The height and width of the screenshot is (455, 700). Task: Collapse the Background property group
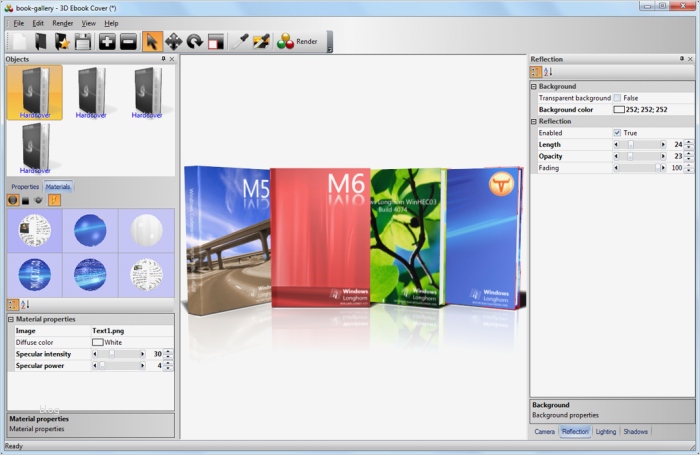coord(534,87)
